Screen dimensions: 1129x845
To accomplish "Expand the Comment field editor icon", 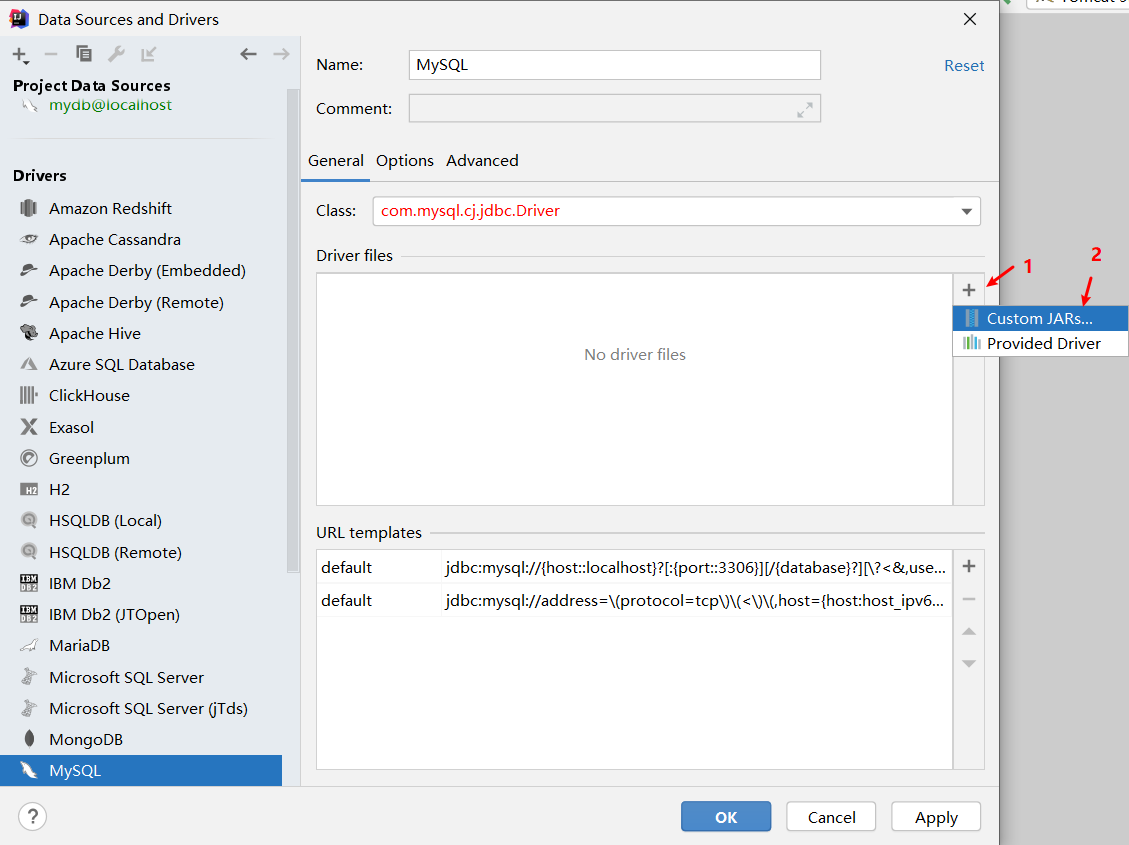I will pos(804,109).
